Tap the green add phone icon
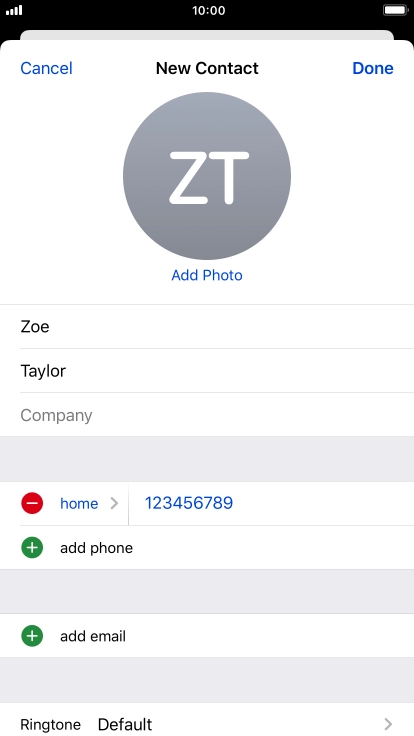 click(x=32, y=548)
